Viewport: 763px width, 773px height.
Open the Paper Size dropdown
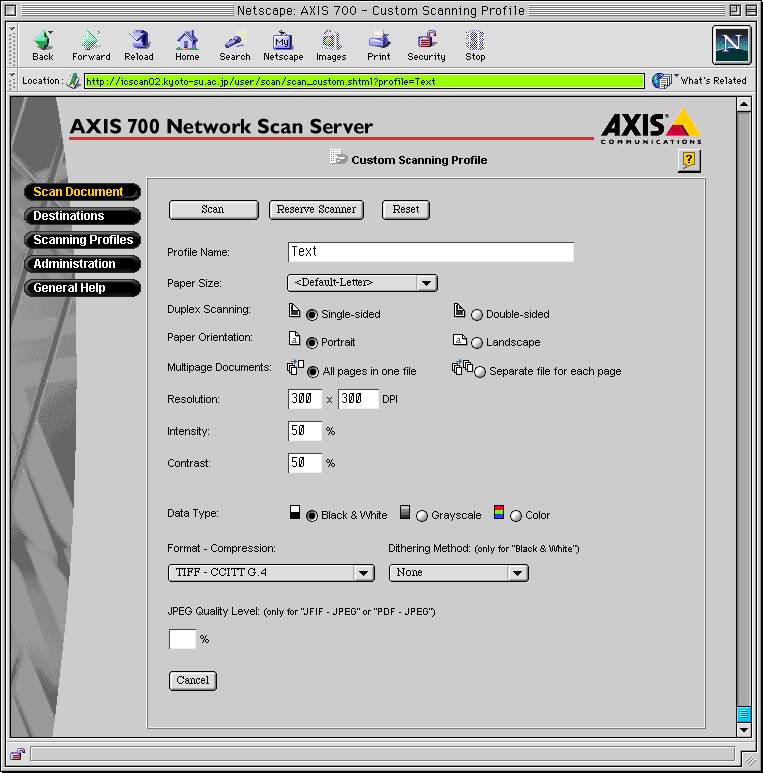point(362,283)
